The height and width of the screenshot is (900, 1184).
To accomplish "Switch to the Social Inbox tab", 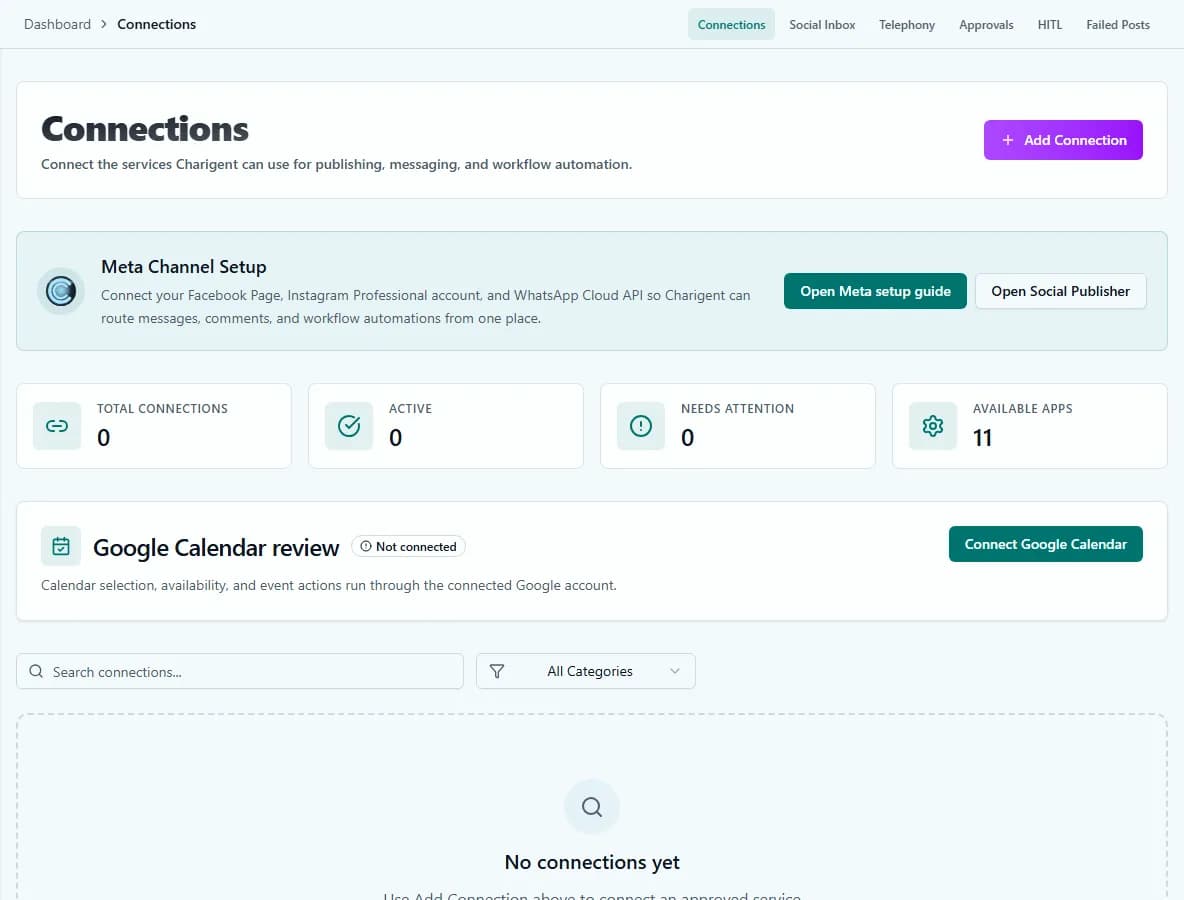I will (822, 24).
